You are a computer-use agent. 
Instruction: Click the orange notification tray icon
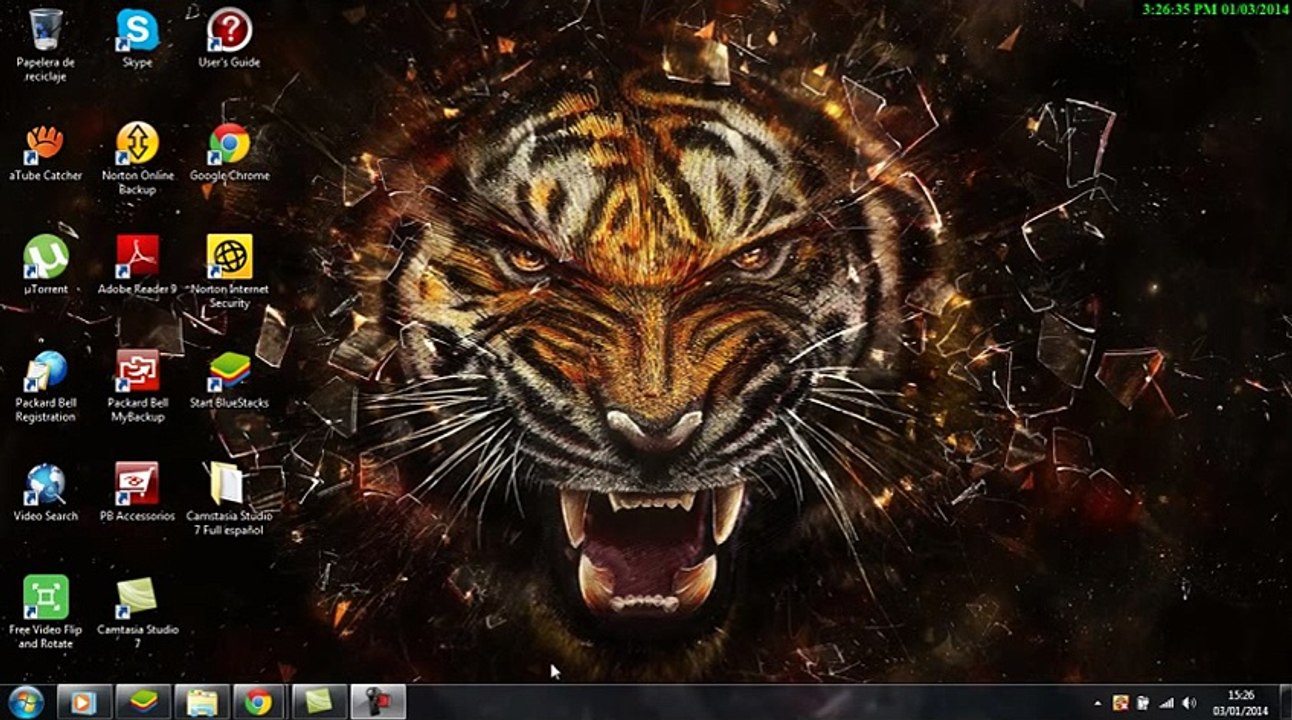(1121, 703)
